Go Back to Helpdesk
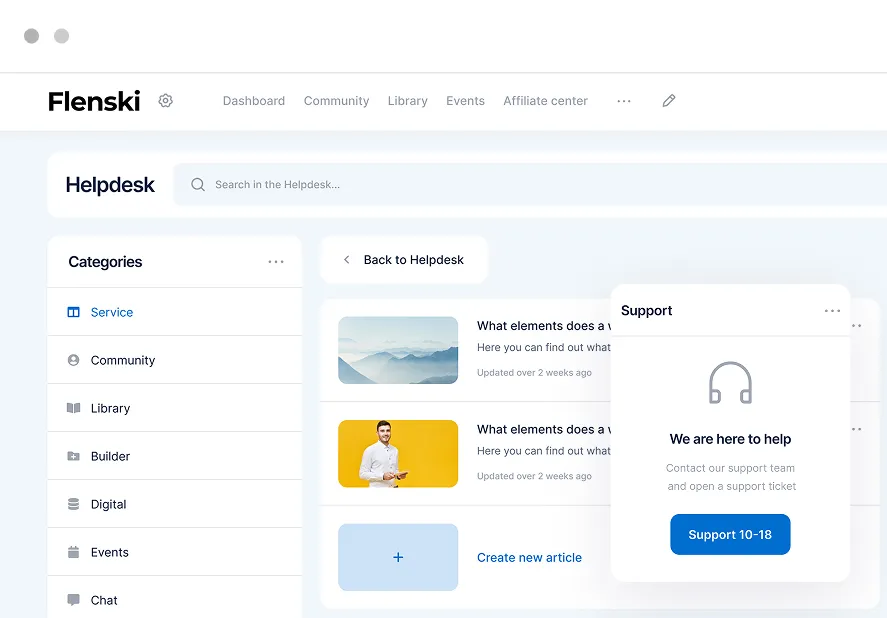The image size is (887, 618). click(x=404, y=260)
